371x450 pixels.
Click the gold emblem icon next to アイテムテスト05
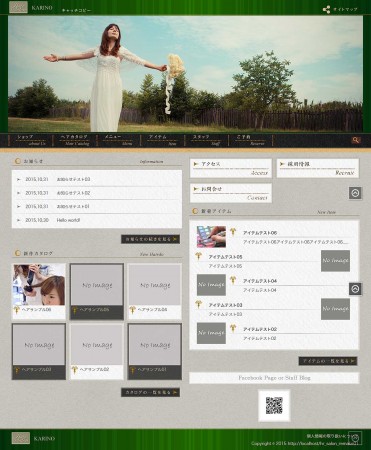(x=199, y=256)
